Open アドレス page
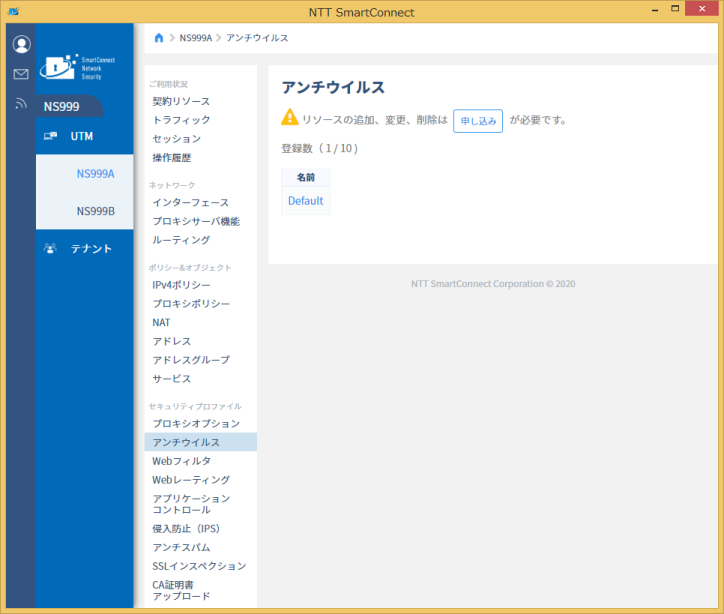 tap(171, 341)
